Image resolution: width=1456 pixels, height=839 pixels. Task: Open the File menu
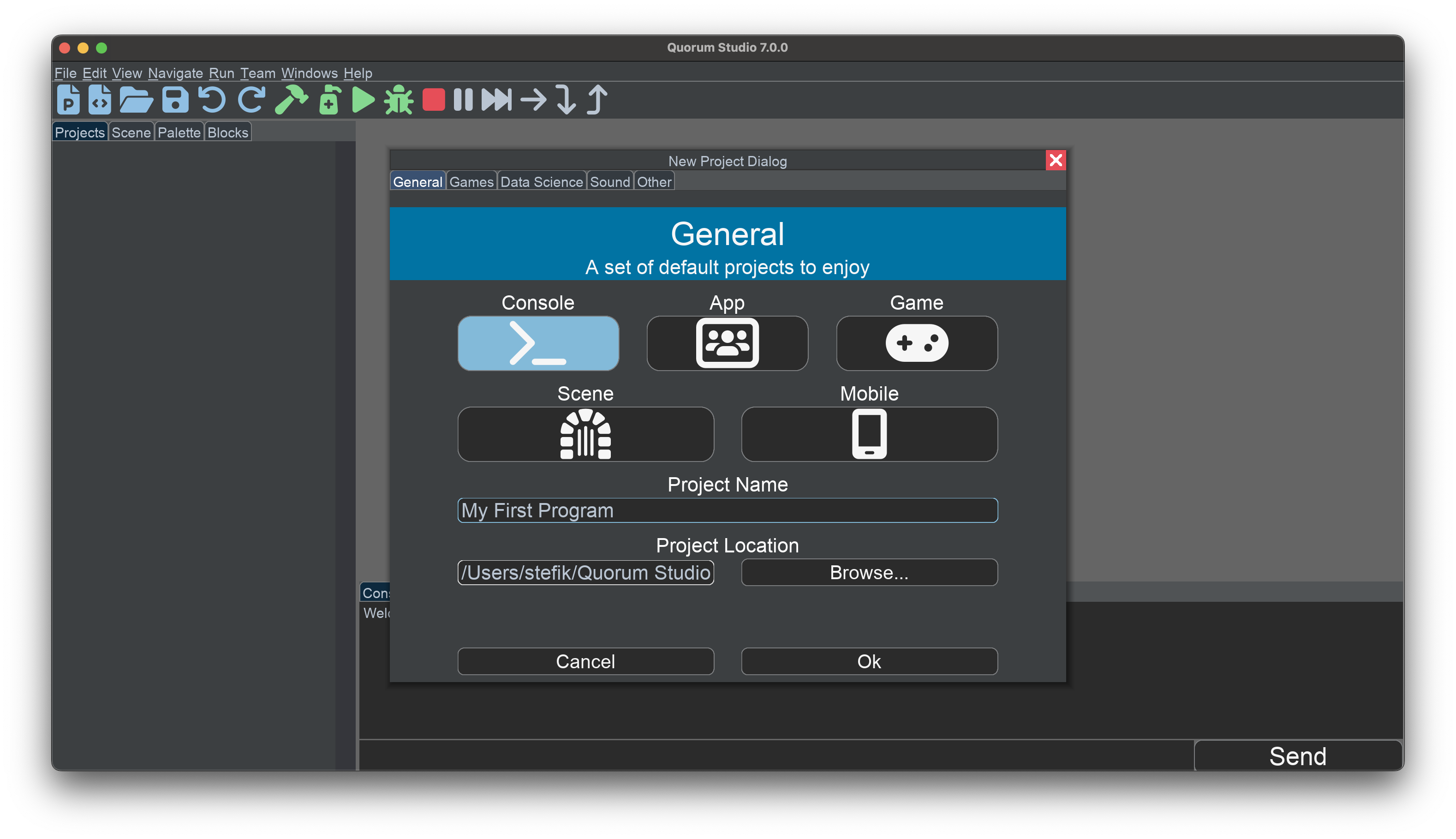coord(65,72)
